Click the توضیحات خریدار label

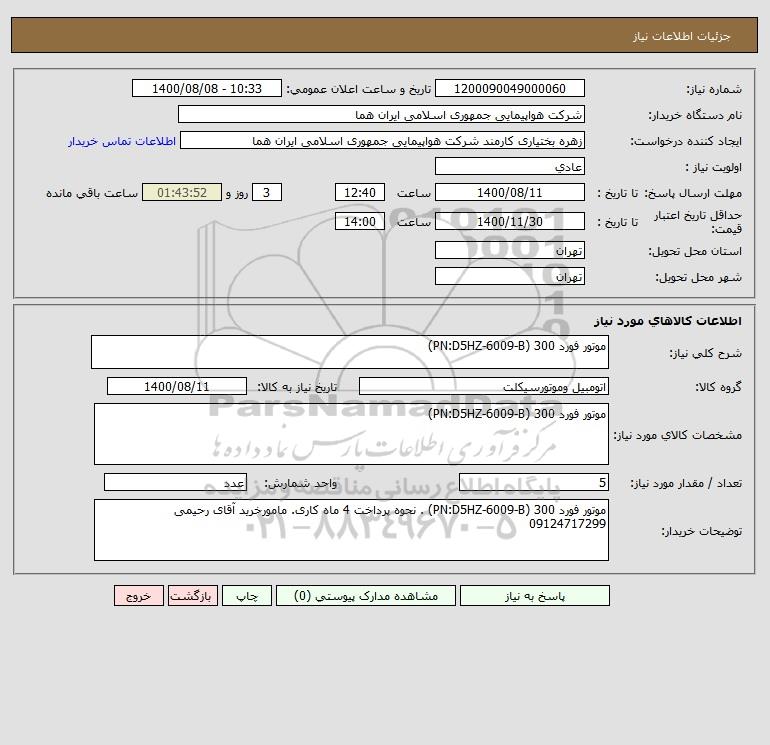tap(701, 531)
